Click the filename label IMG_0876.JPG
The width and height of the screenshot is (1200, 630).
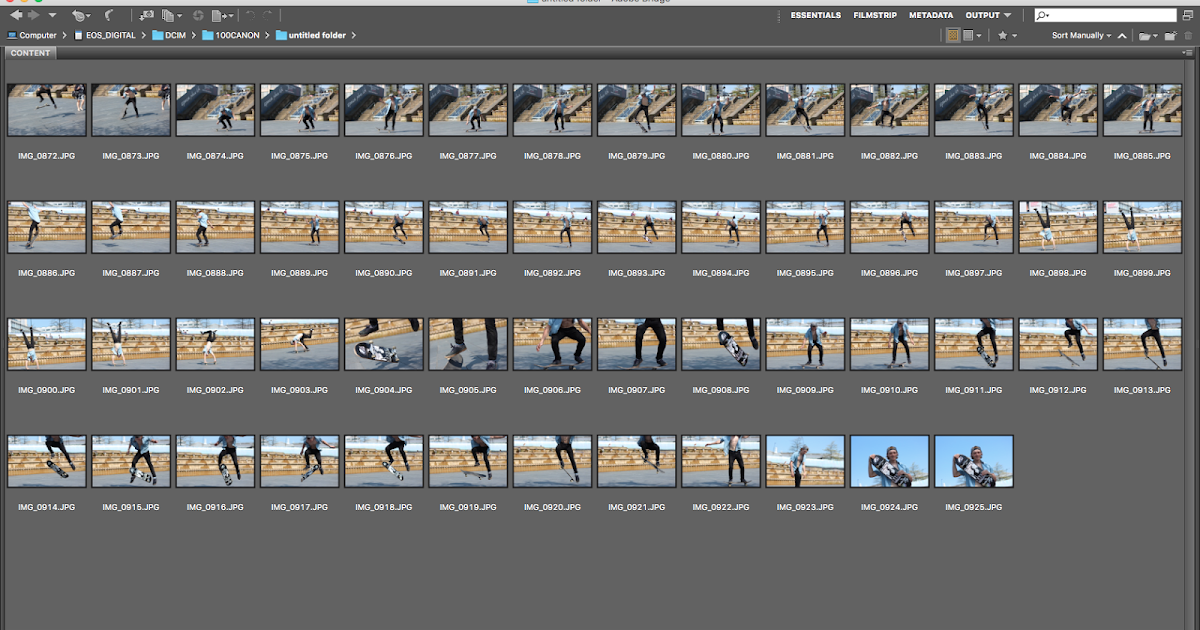point(384,156)
